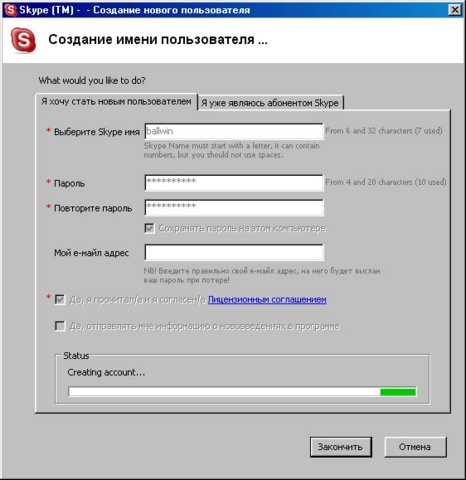Click the 'Пароль' password field
This screenshot has width=466, height=480.
(x=234, y=183)
